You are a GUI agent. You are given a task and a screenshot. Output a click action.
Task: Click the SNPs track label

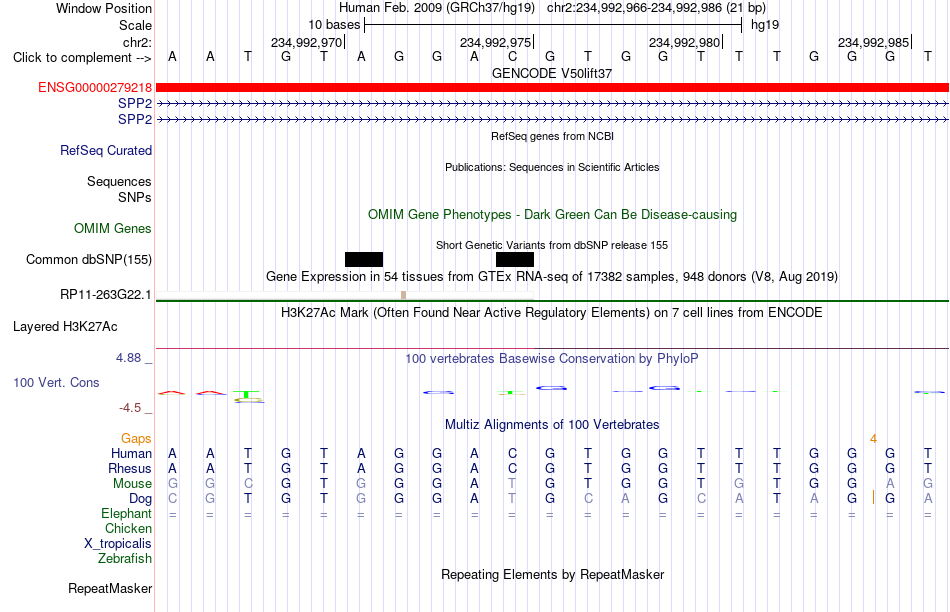pos(135,198)
